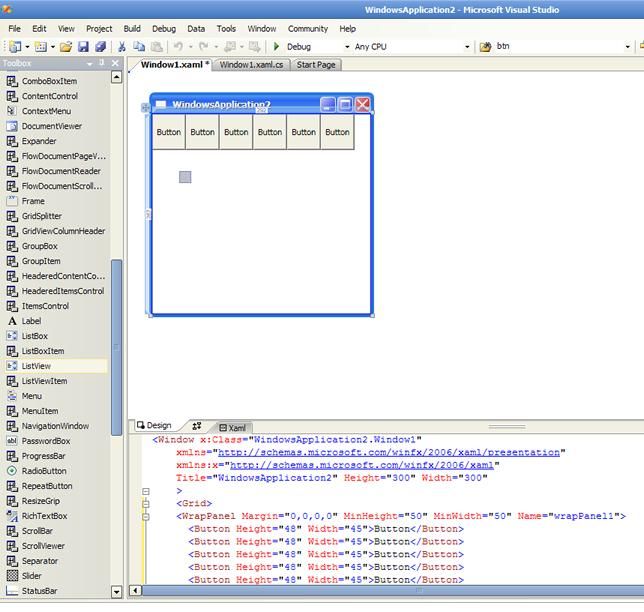Click the Open File folder icon
The height and width of the screenshot is (612, 644).
pyautogui.click(x=66, y=47)
